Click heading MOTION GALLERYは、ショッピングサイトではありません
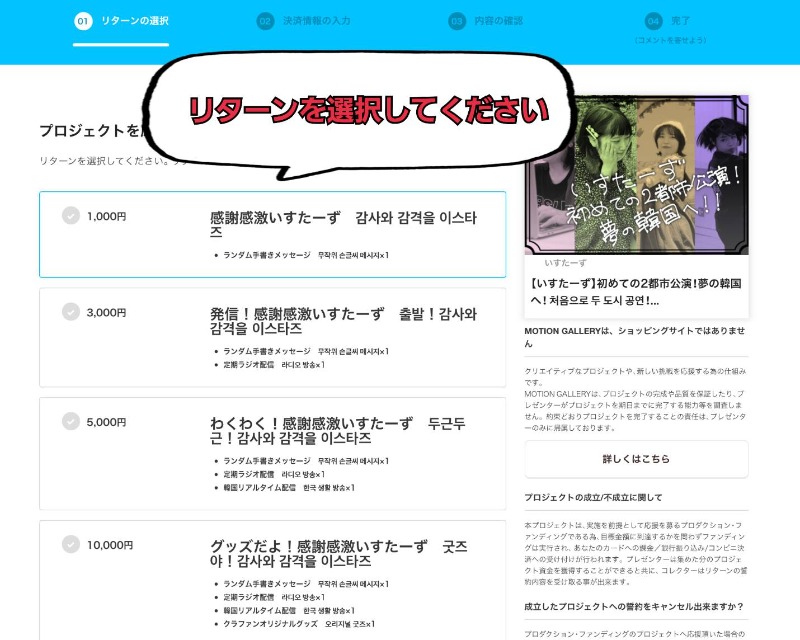The image size is (800, 640). [x=635, y=337]
